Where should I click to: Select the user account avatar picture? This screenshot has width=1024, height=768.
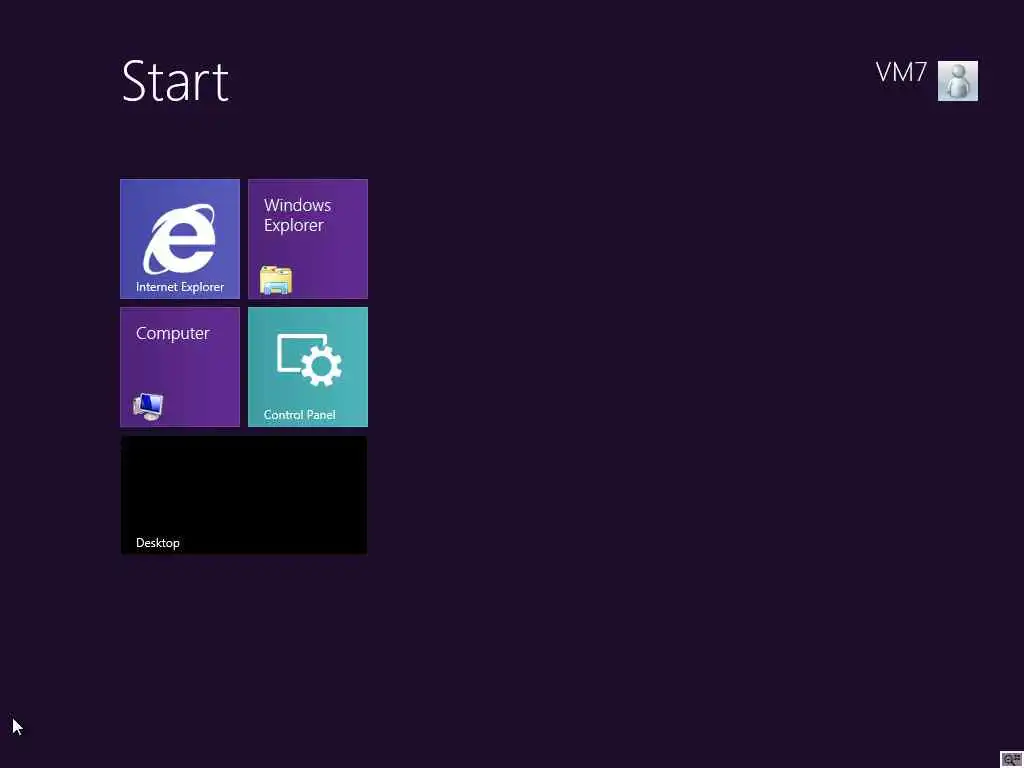pyautogui.click(x=957, y=81)
